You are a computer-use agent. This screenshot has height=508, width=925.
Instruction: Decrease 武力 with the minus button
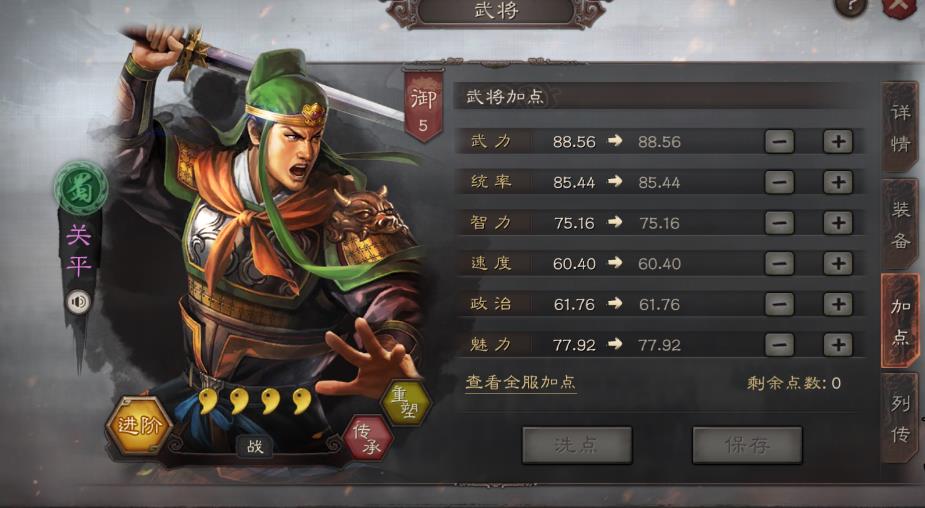780,142
